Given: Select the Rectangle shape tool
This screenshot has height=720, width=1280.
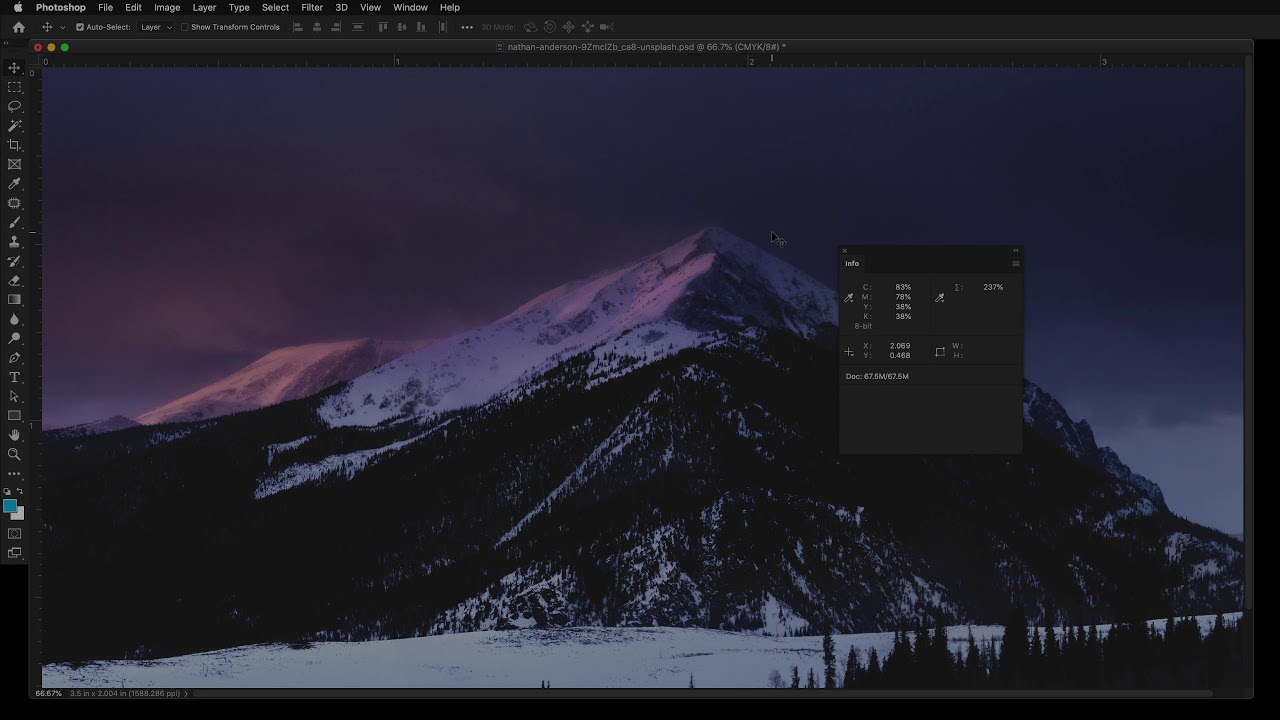Looking at the screenshot, I should click(x=14, y=416).
